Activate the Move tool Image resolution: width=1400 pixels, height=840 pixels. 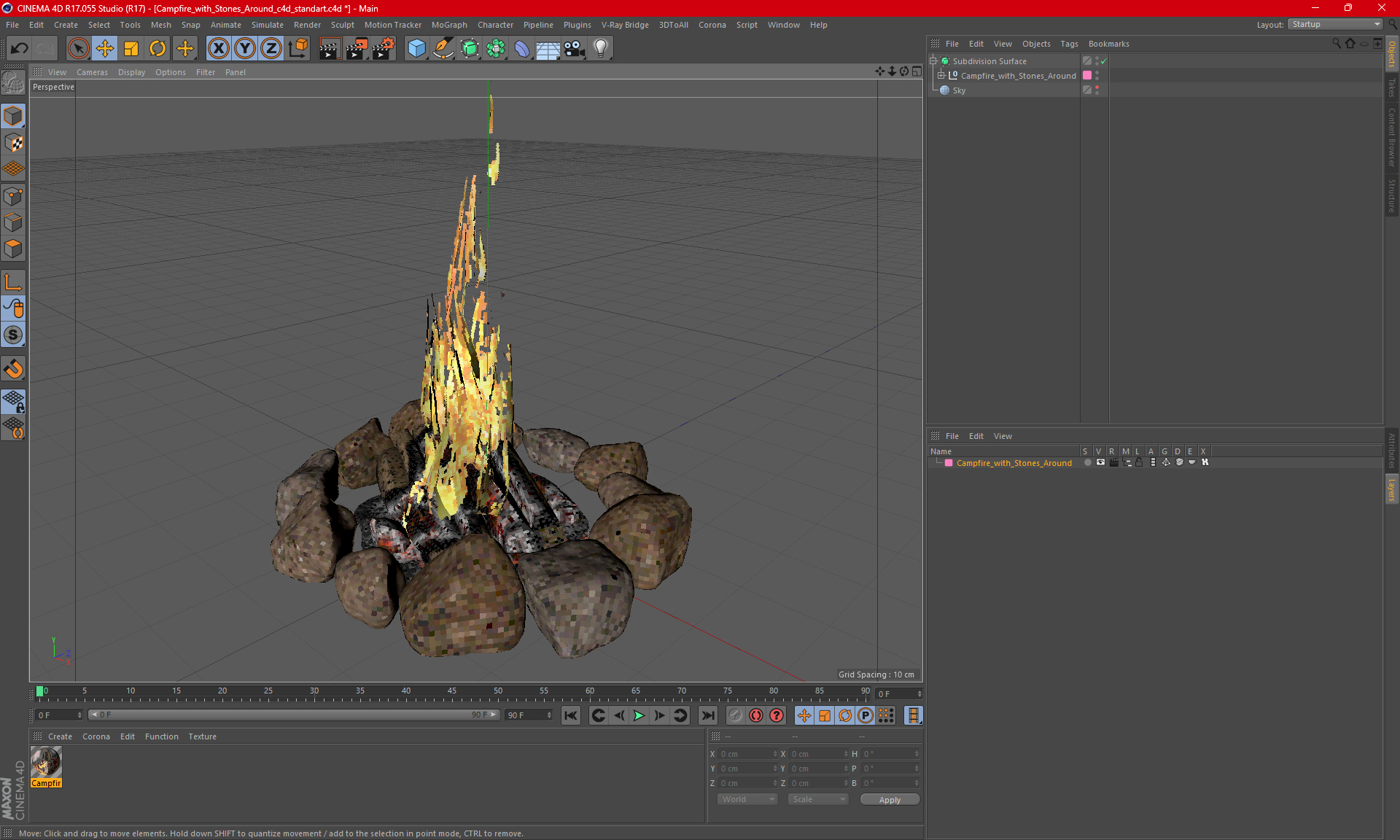pos(105,48)
